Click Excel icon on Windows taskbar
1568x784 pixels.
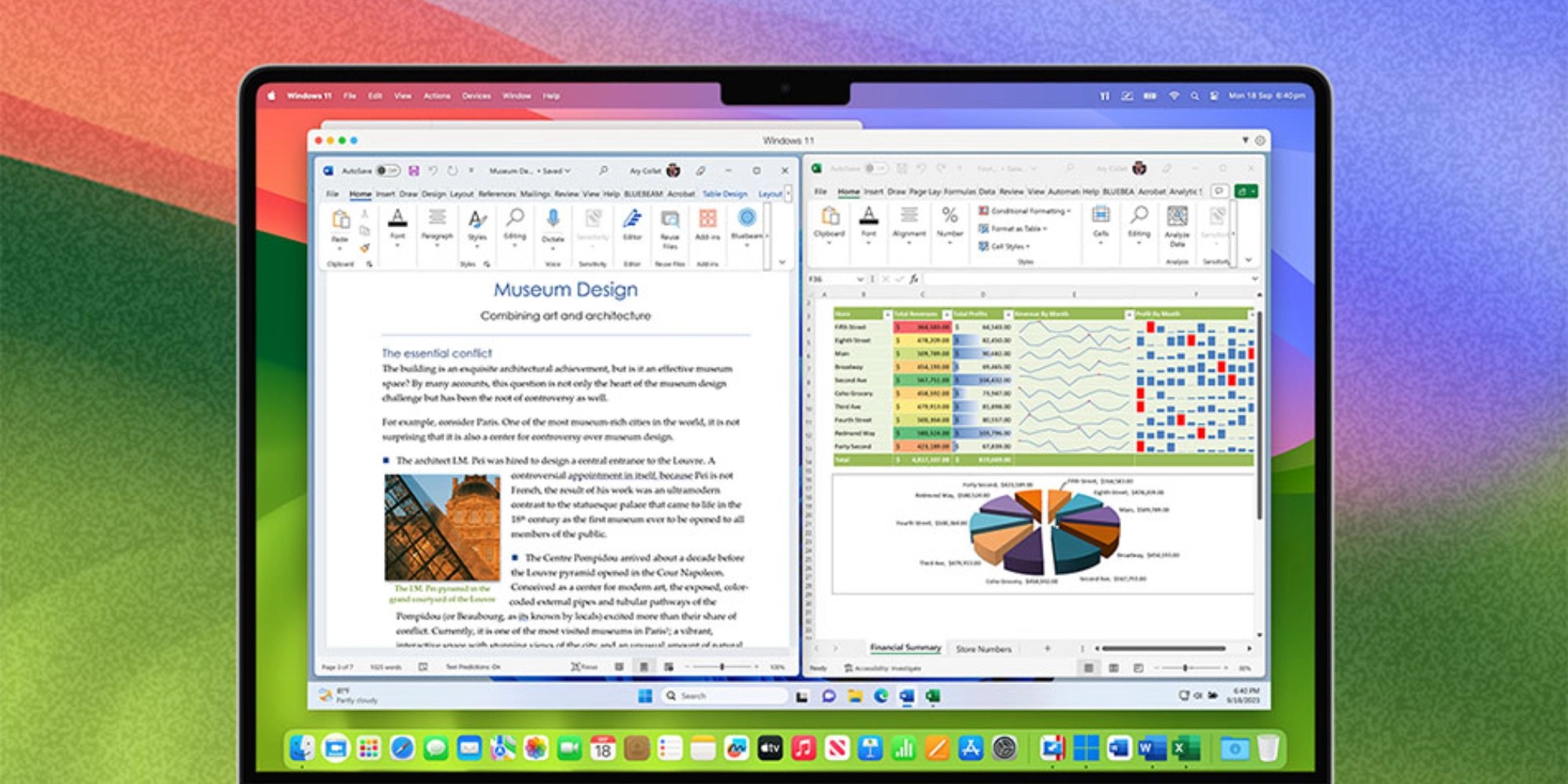(932, 695)
